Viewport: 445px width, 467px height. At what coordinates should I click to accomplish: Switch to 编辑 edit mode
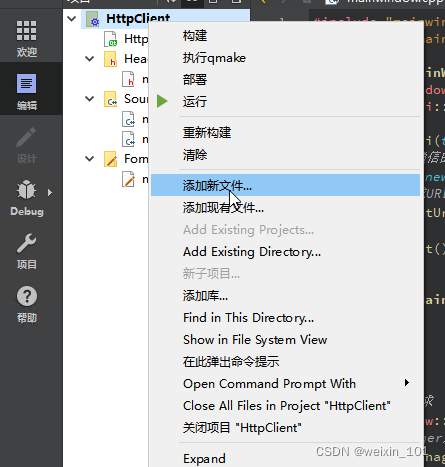(x=27, y=91)
